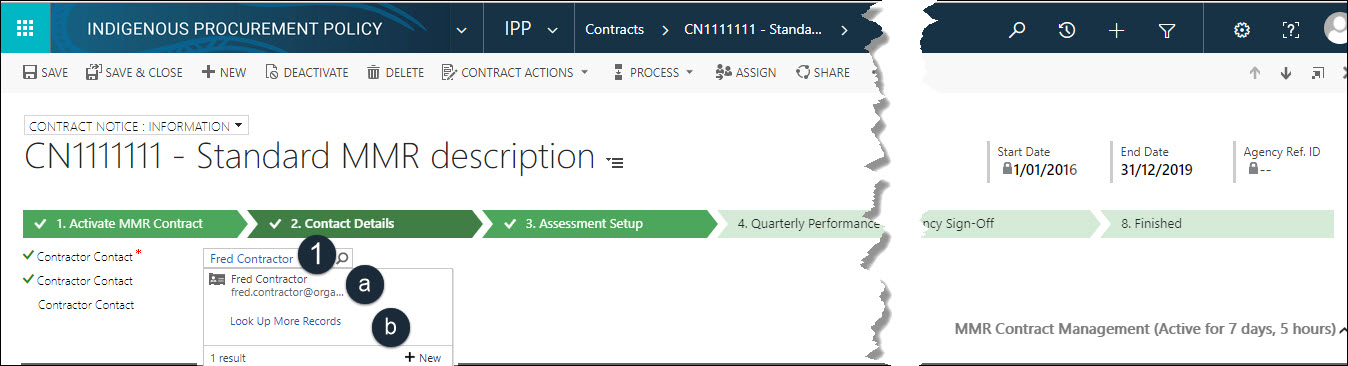Open Contract Notice : Information form selector
Viewport: 1348px width, 366px height.
click(136, 126)
